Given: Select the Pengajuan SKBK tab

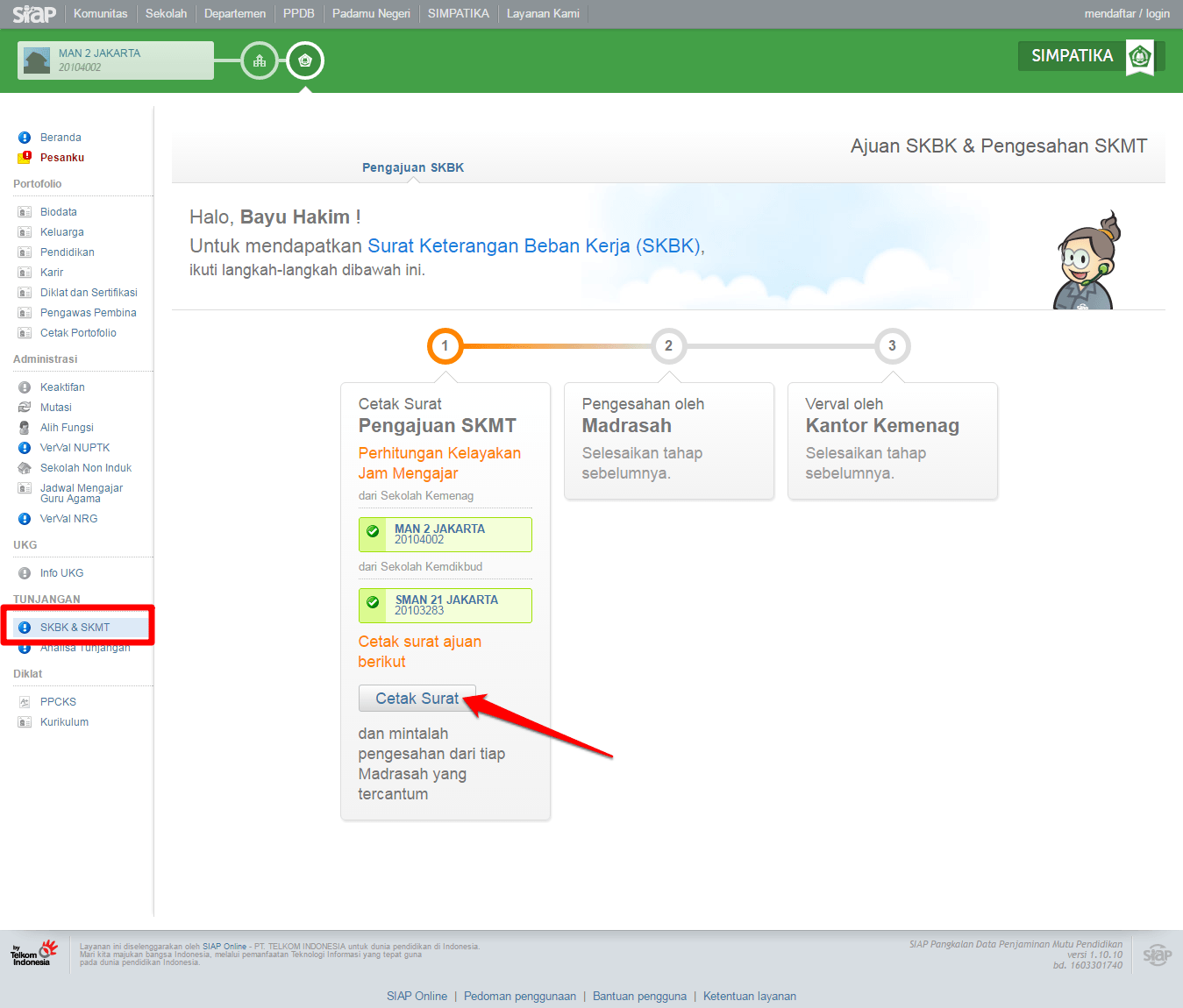Looking at the screenshot, I should pyautogui.click(x=413, y=167).
